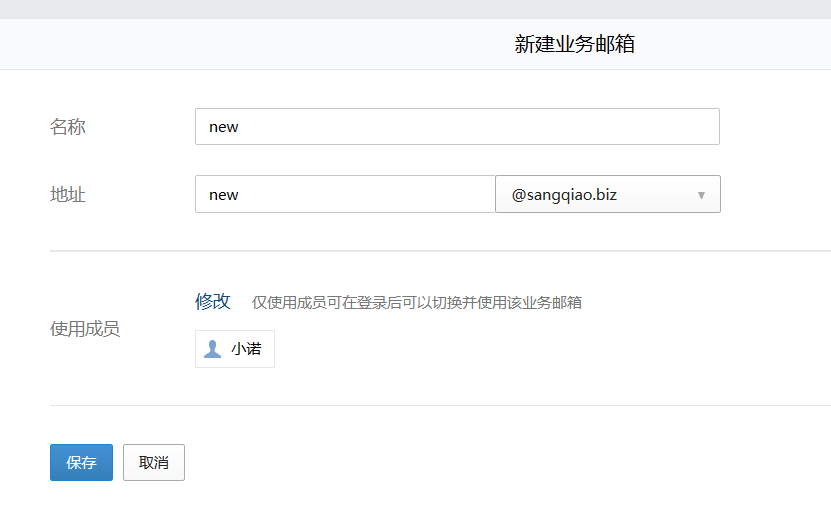Click the 'new' text inside the 名称 field
The height and width of the screenshot is (513, 831).
[x=223, y=127]
